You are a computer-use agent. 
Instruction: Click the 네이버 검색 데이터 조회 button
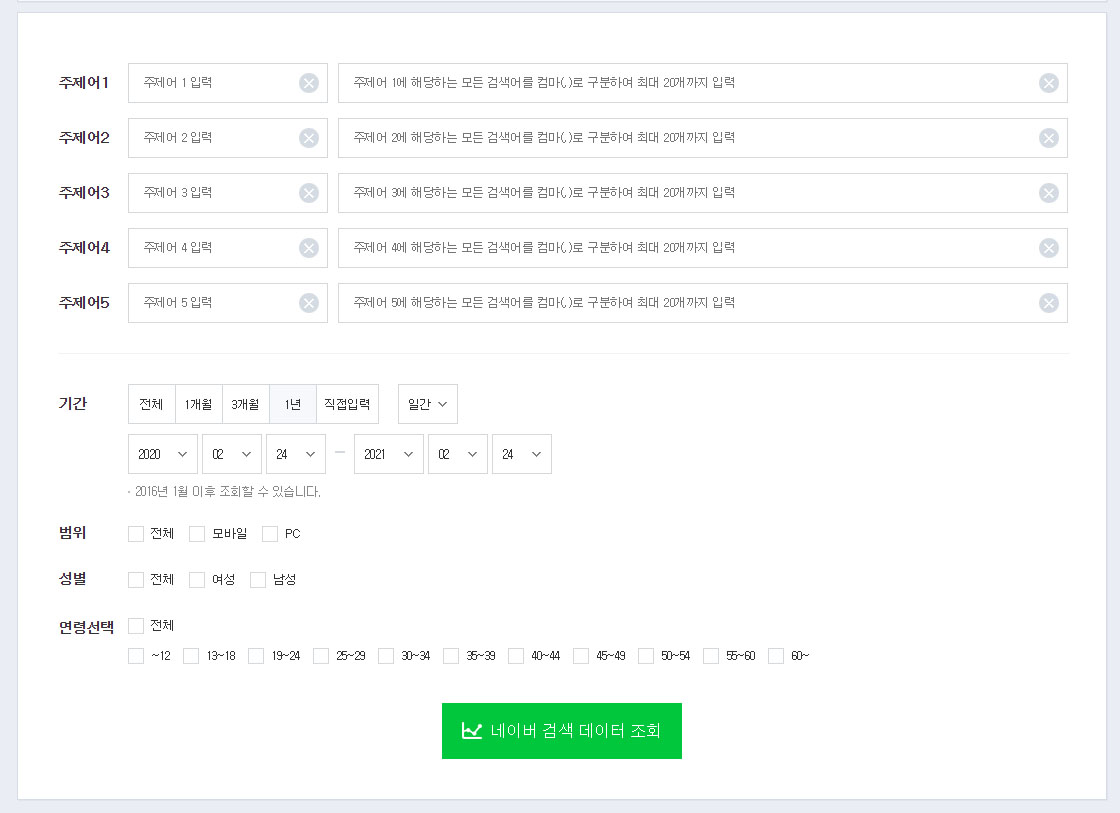pyautogui.click(x=561, y=731)
